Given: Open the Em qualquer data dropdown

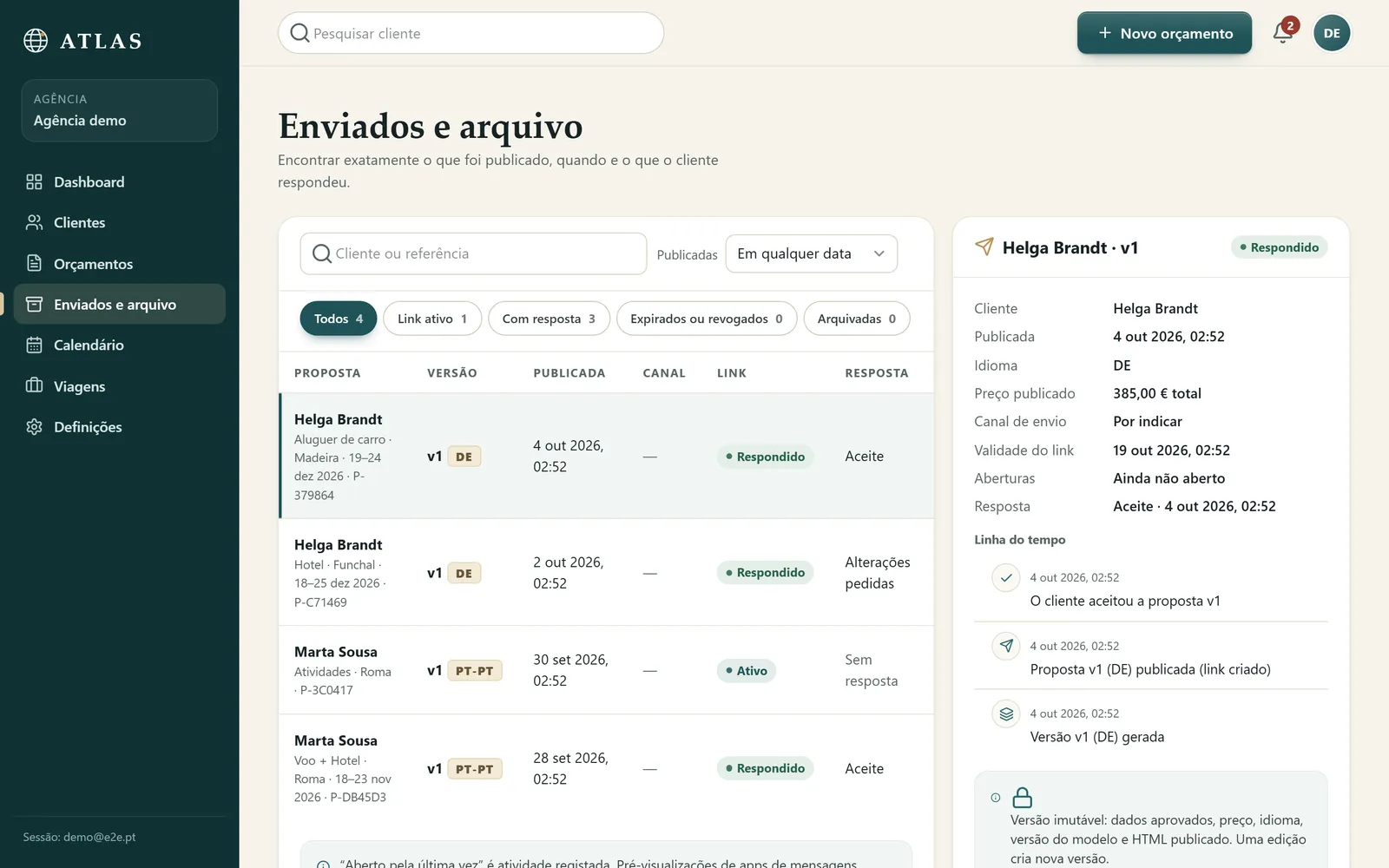Looking at the screenshot, I should pyautogui.click(x=811, y=253).
